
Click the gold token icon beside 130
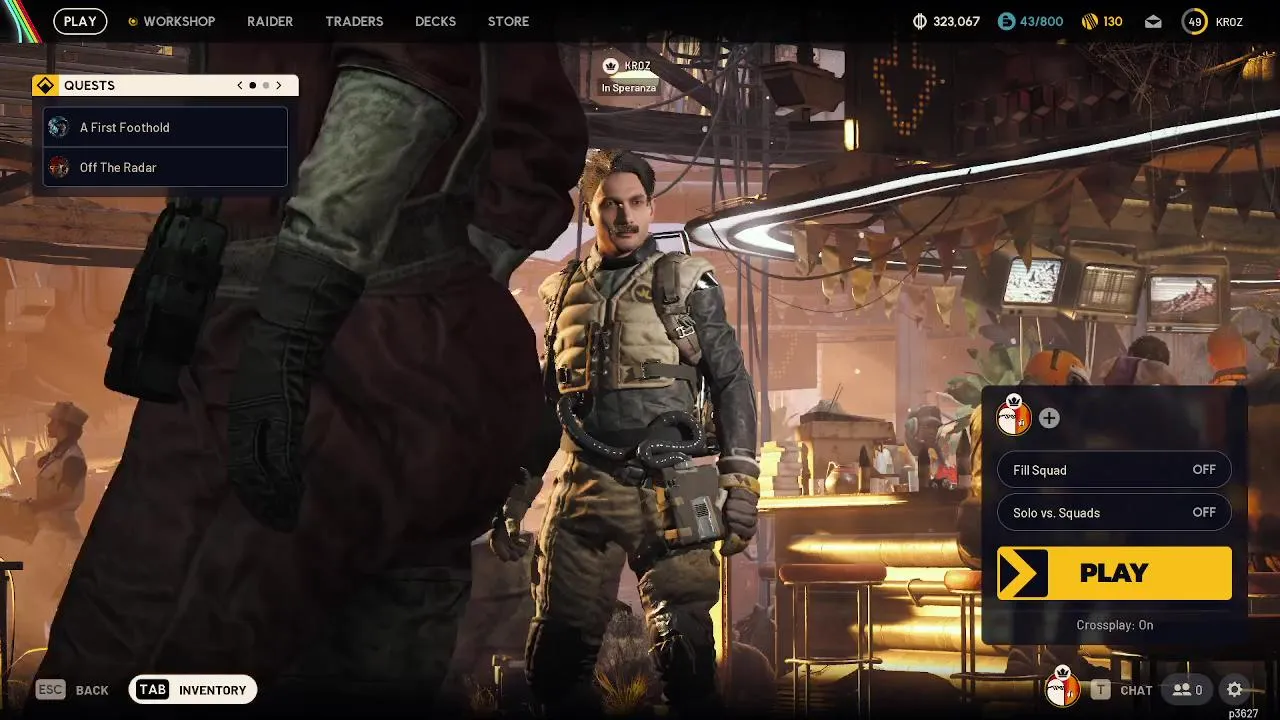[1090, 21]
